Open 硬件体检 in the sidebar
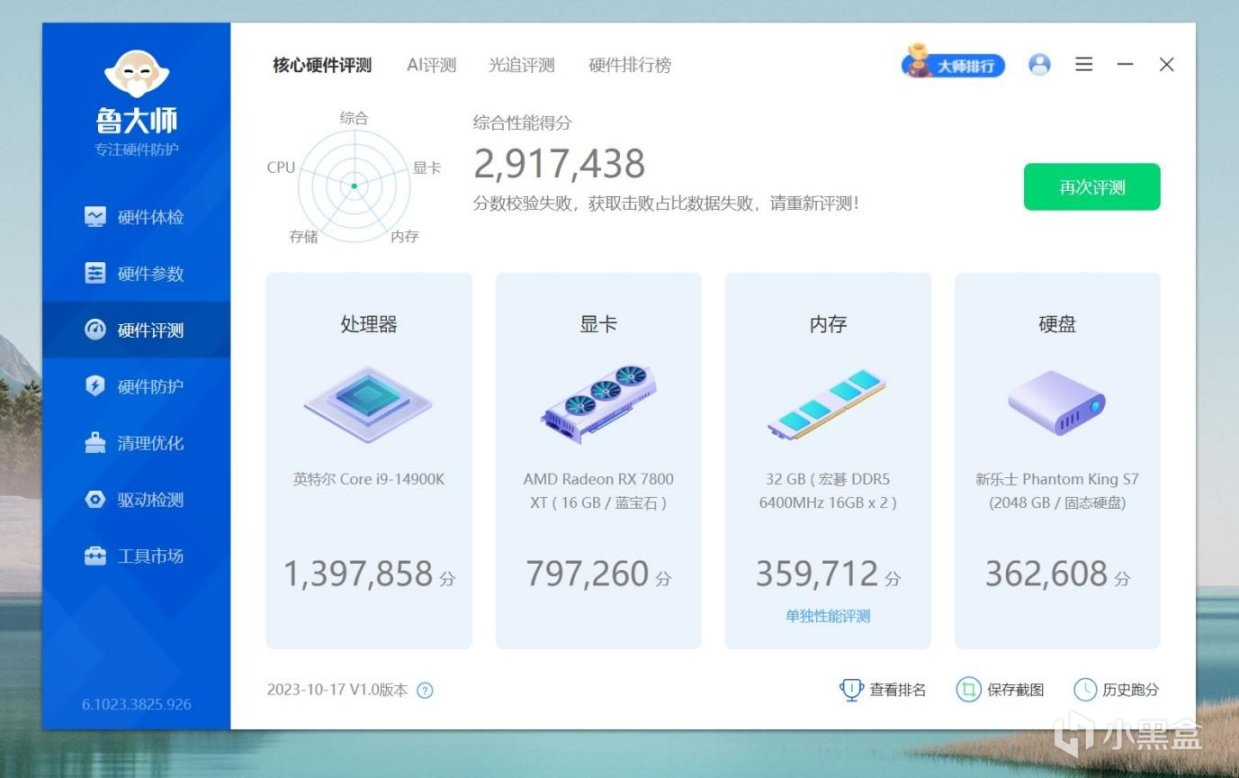This screenshot has width=1239, height=778. pyautogui.click(x=136, y=217)
